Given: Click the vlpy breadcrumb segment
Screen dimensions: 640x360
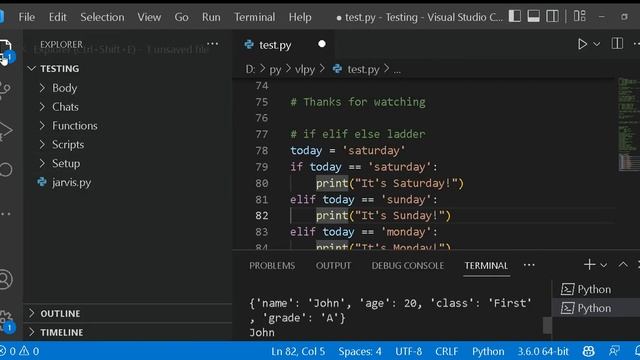Looking at the screenshot, I should [x=305, y=69].
